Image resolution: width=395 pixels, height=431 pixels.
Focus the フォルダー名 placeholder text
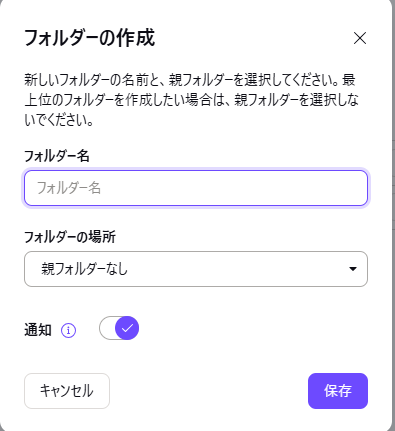click(x=69, y=188)
